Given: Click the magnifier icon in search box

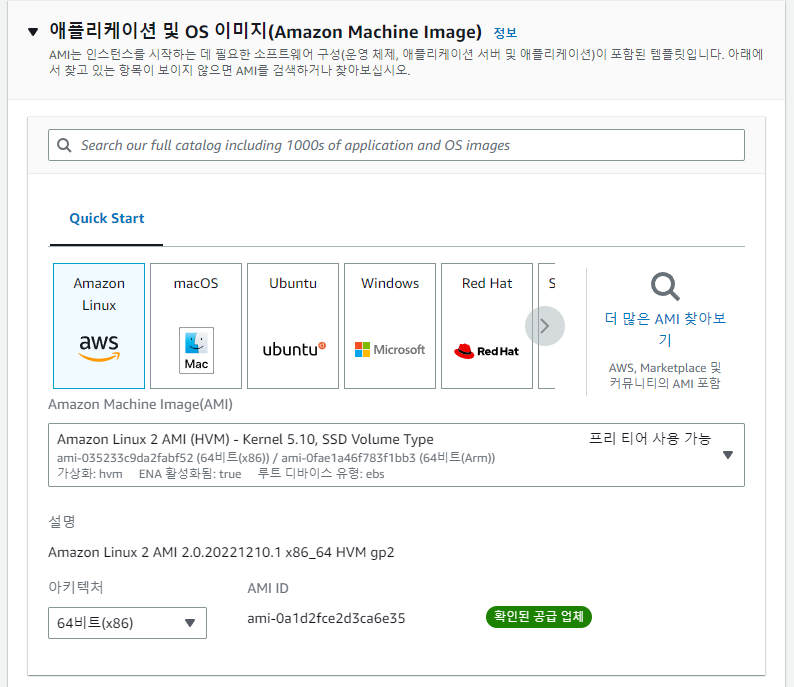Looking at the screenshot, I should click(64, 145).
